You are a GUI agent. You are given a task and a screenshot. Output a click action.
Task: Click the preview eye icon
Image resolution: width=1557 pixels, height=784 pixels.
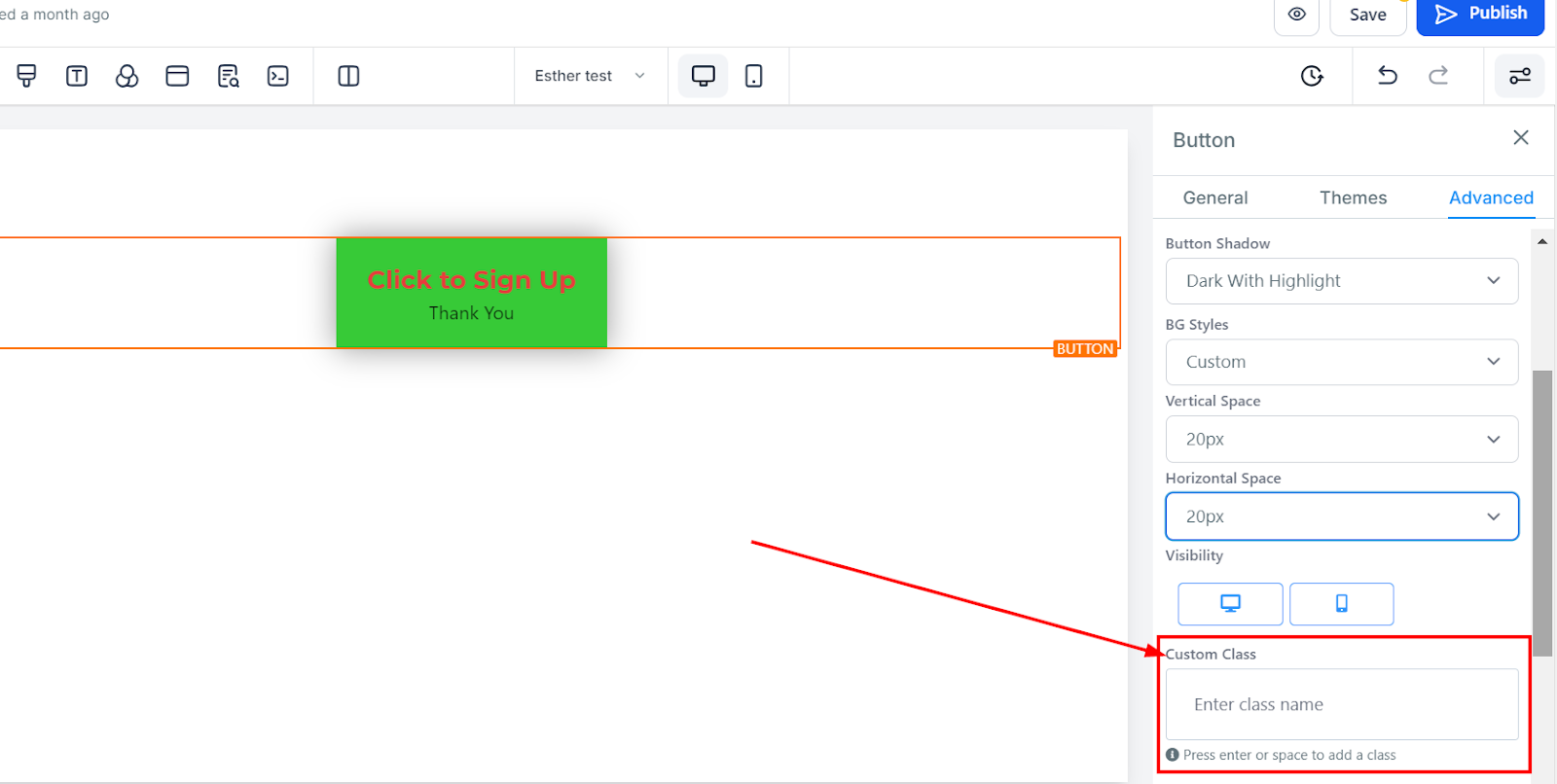[1296, 15]
